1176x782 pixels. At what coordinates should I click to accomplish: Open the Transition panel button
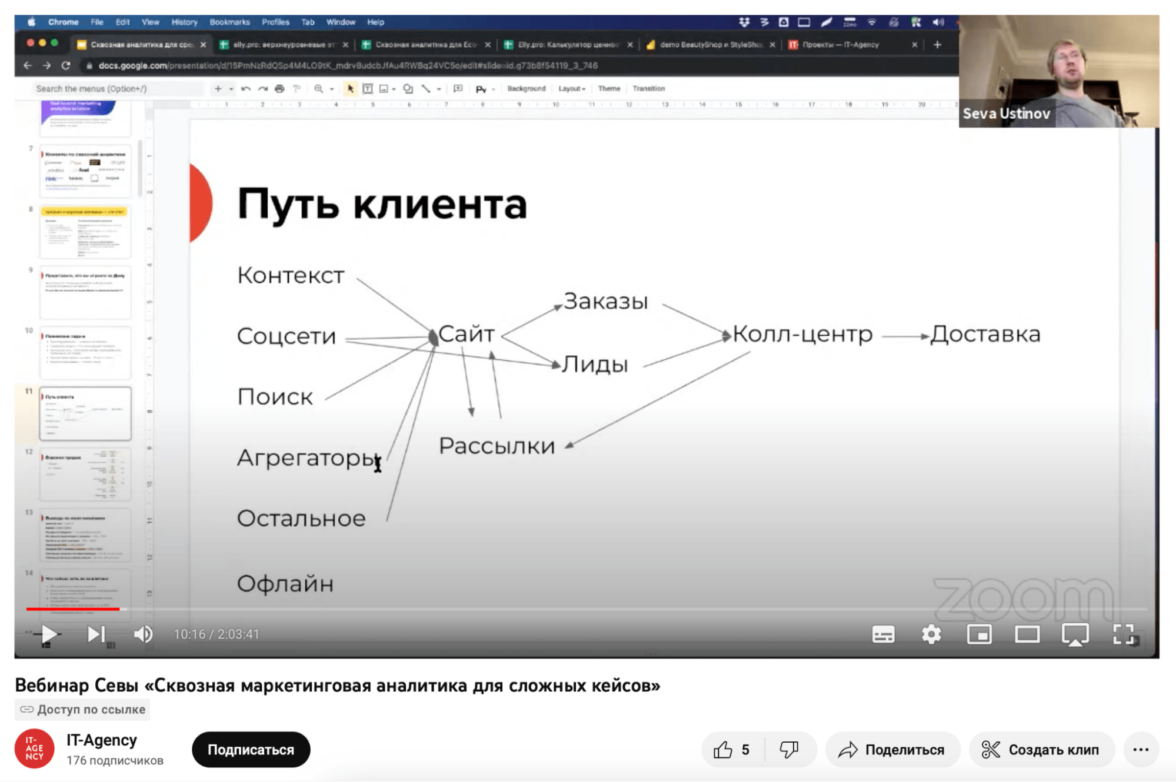coord(649,88)
